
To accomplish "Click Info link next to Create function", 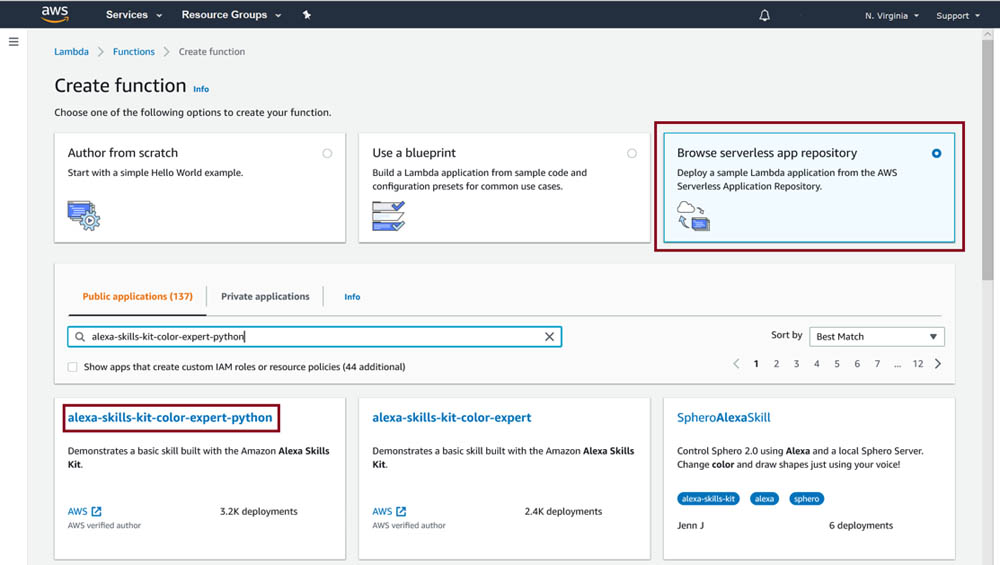I will point(201,89).
